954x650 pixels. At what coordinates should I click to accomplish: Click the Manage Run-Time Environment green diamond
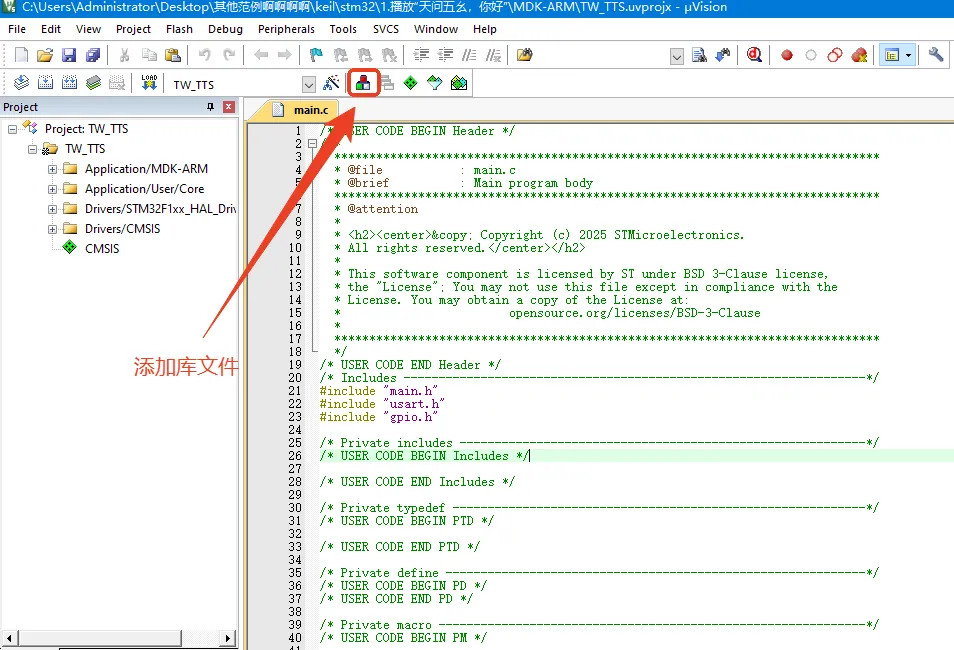click(411, 83)
